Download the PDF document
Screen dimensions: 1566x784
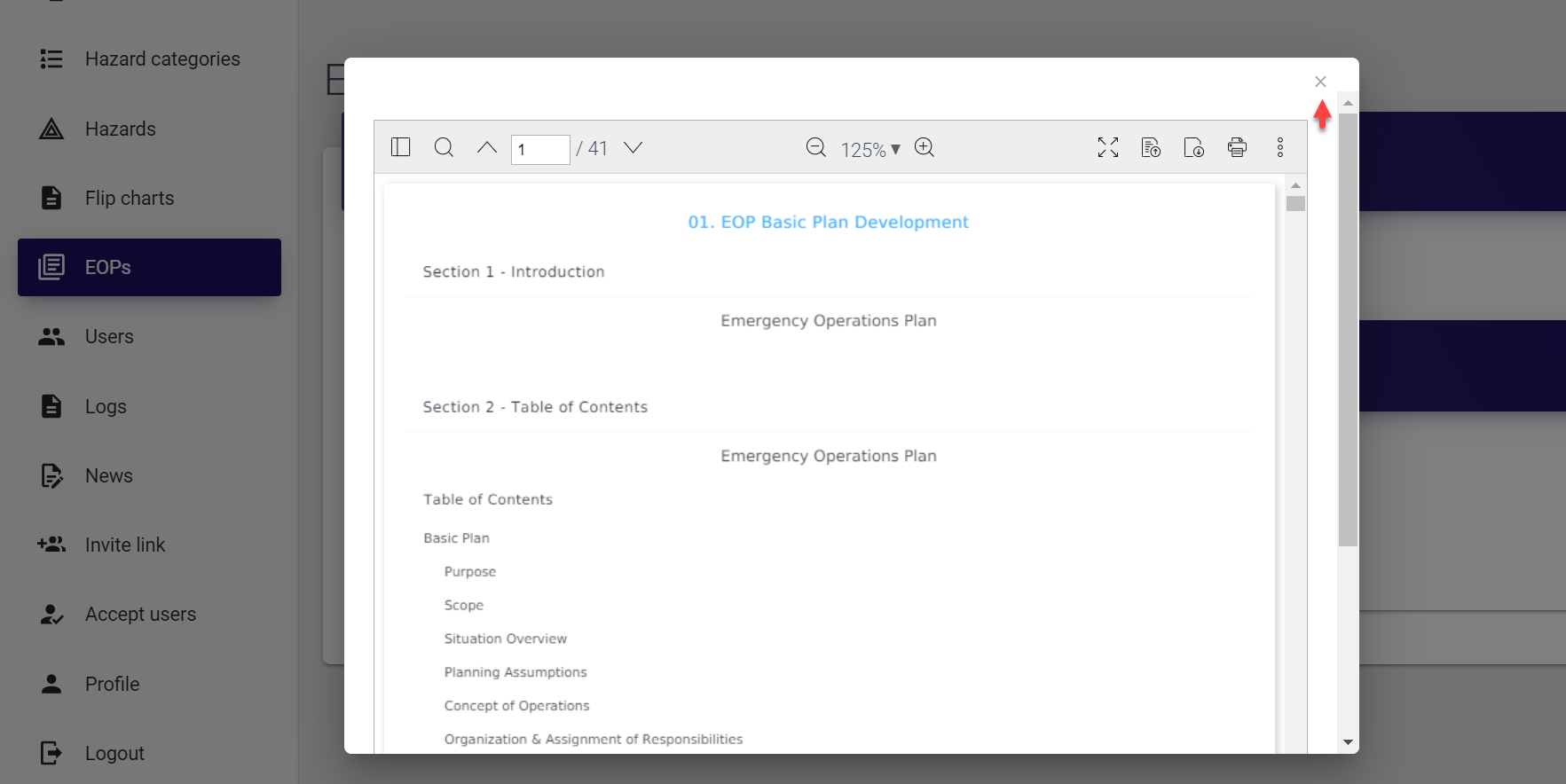1193,147
